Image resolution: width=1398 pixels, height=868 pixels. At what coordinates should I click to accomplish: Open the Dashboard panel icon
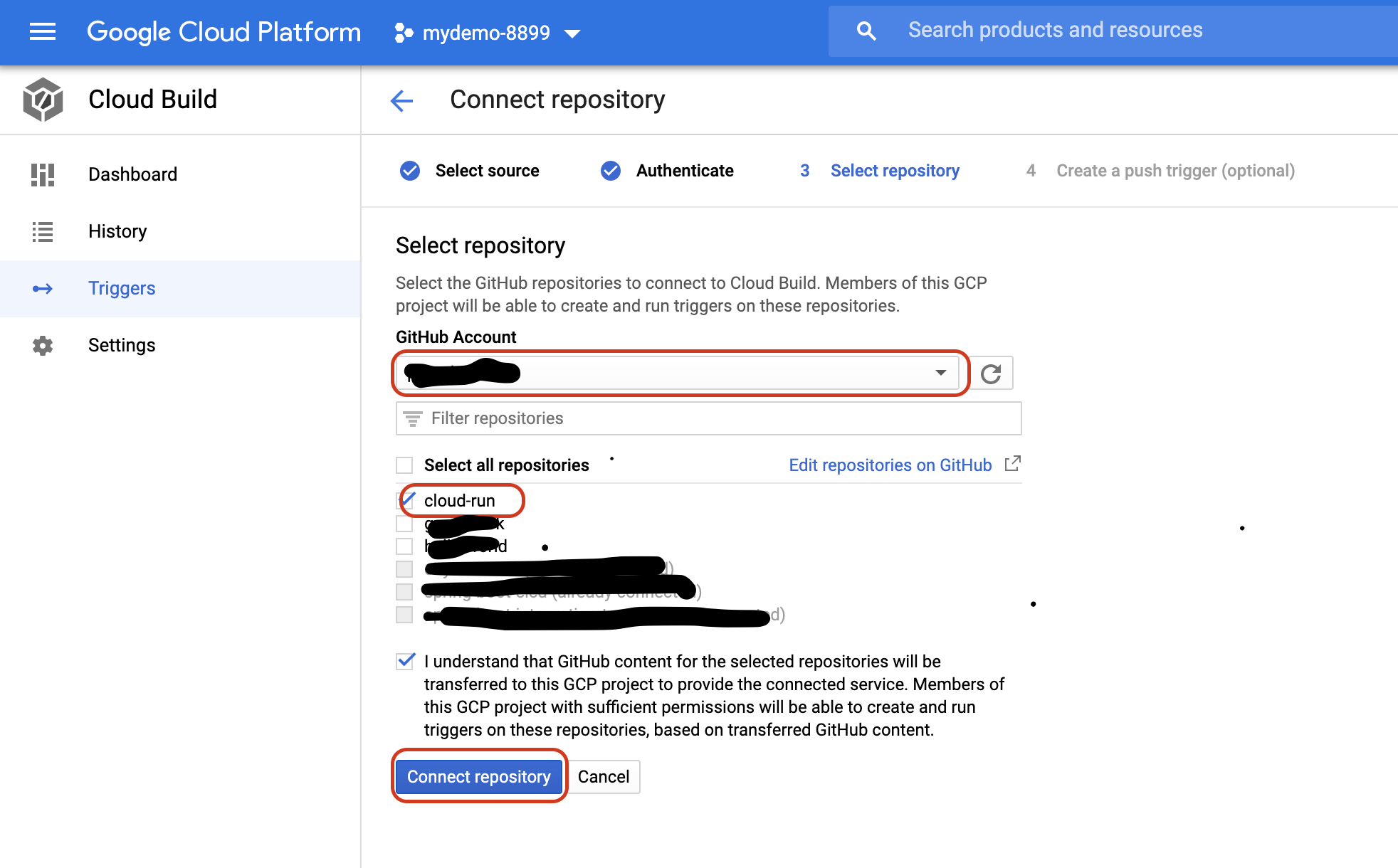coord(43,174)
